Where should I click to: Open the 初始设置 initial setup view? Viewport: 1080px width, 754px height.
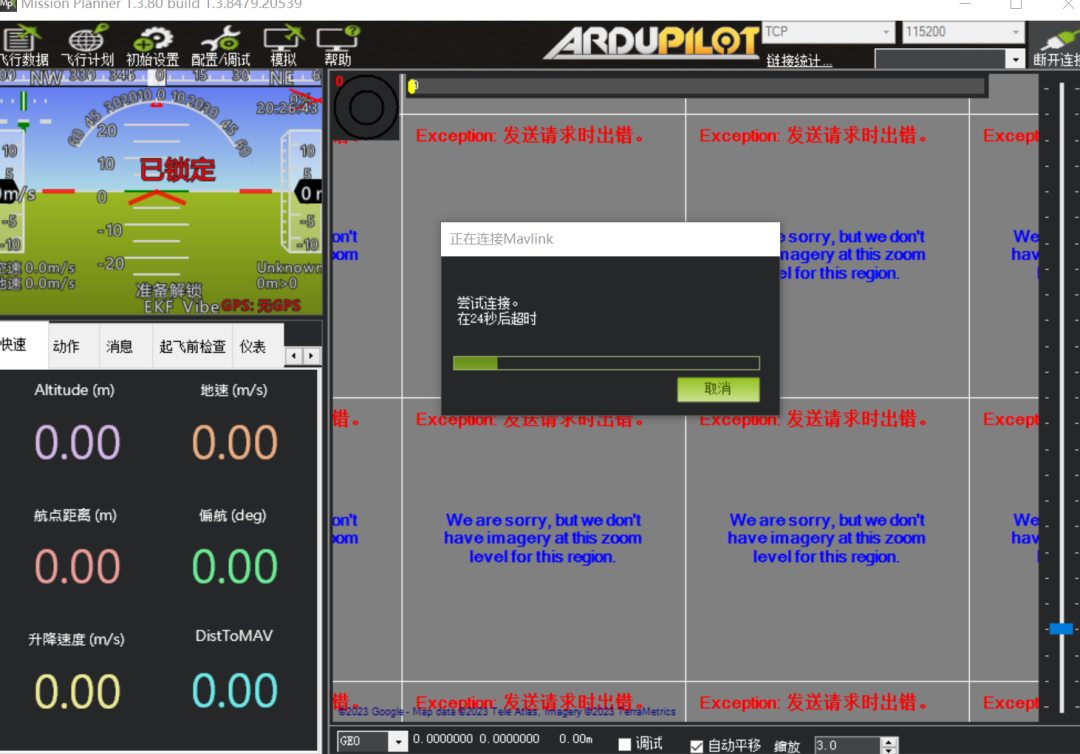point(152,45)
